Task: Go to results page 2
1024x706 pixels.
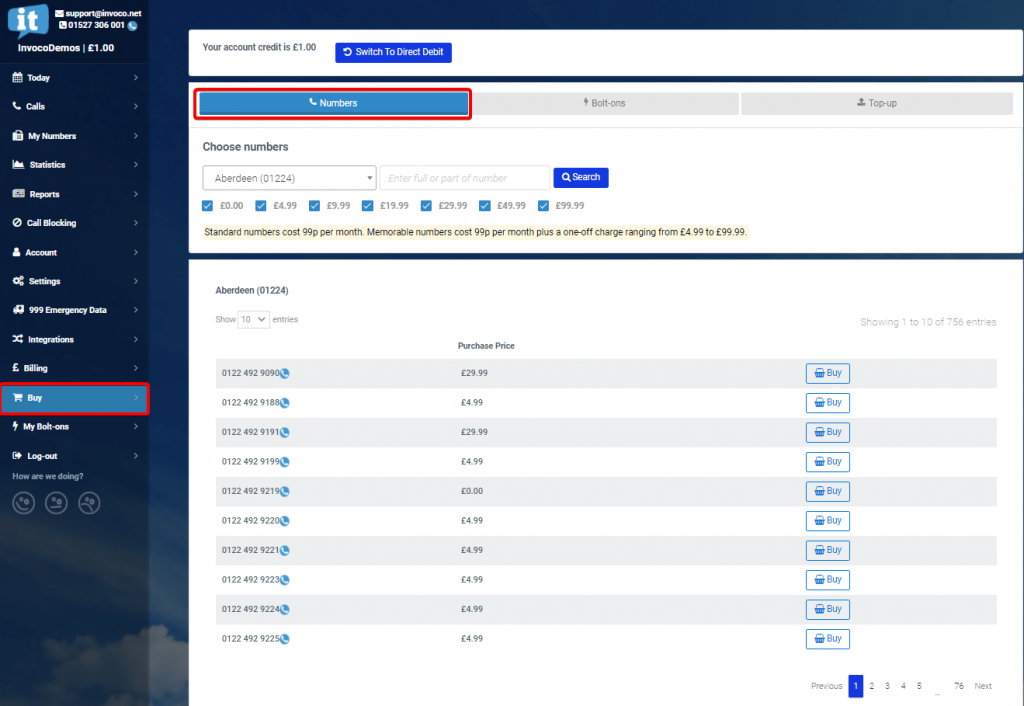Action: (x=871, y=686)
